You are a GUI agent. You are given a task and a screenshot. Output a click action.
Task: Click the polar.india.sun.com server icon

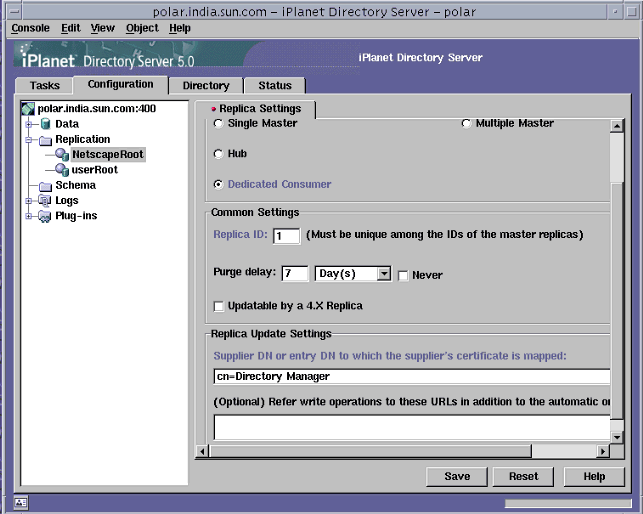(x=28, y=109)
